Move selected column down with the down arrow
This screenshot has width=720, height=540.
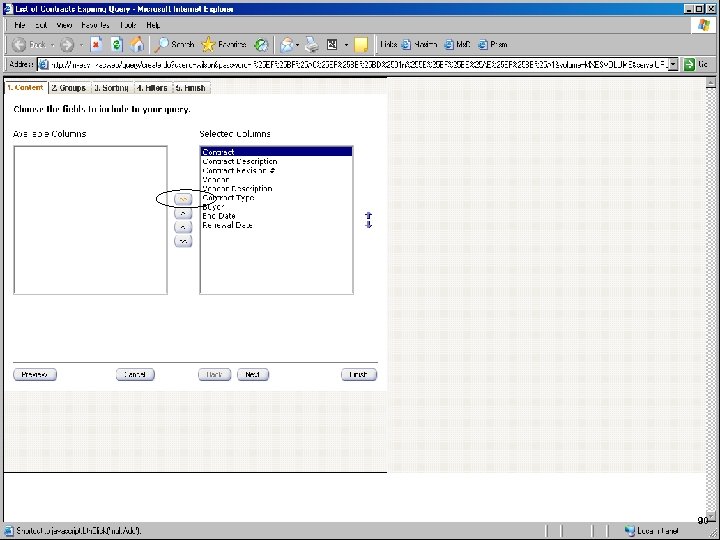(368, 224)
